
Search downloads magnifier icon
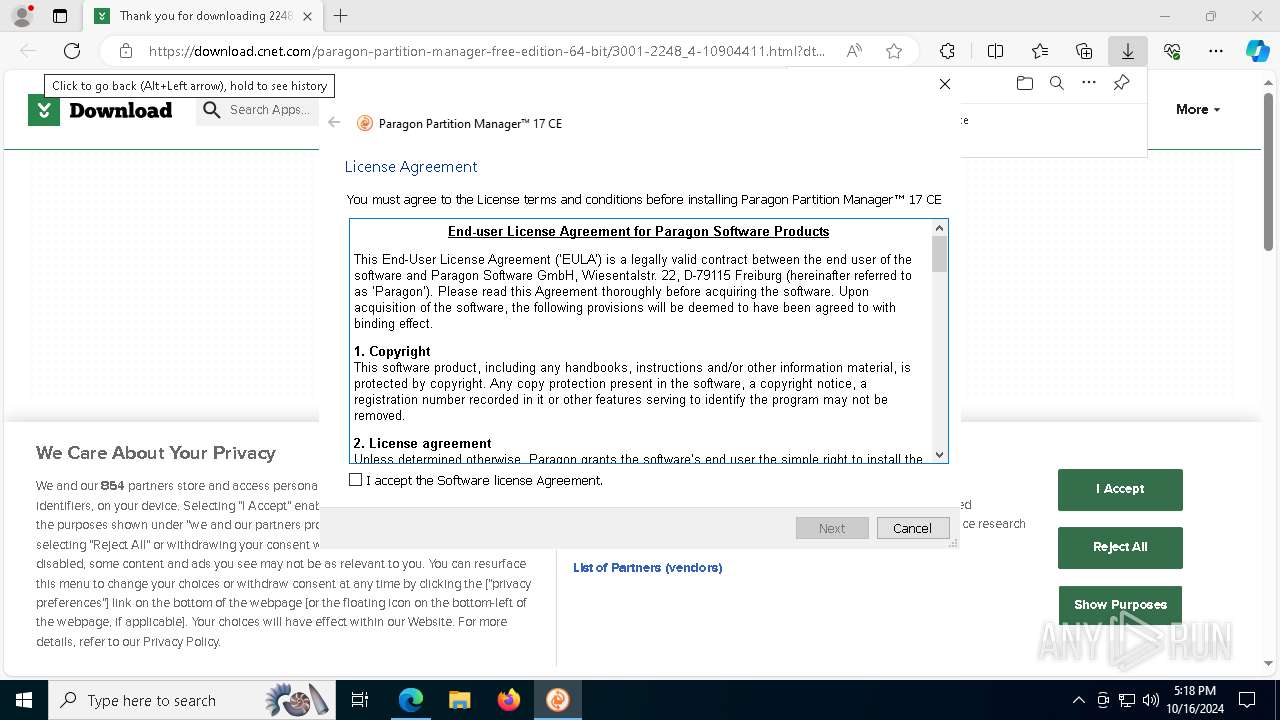pyautogui.click(x=1057, y=84)
